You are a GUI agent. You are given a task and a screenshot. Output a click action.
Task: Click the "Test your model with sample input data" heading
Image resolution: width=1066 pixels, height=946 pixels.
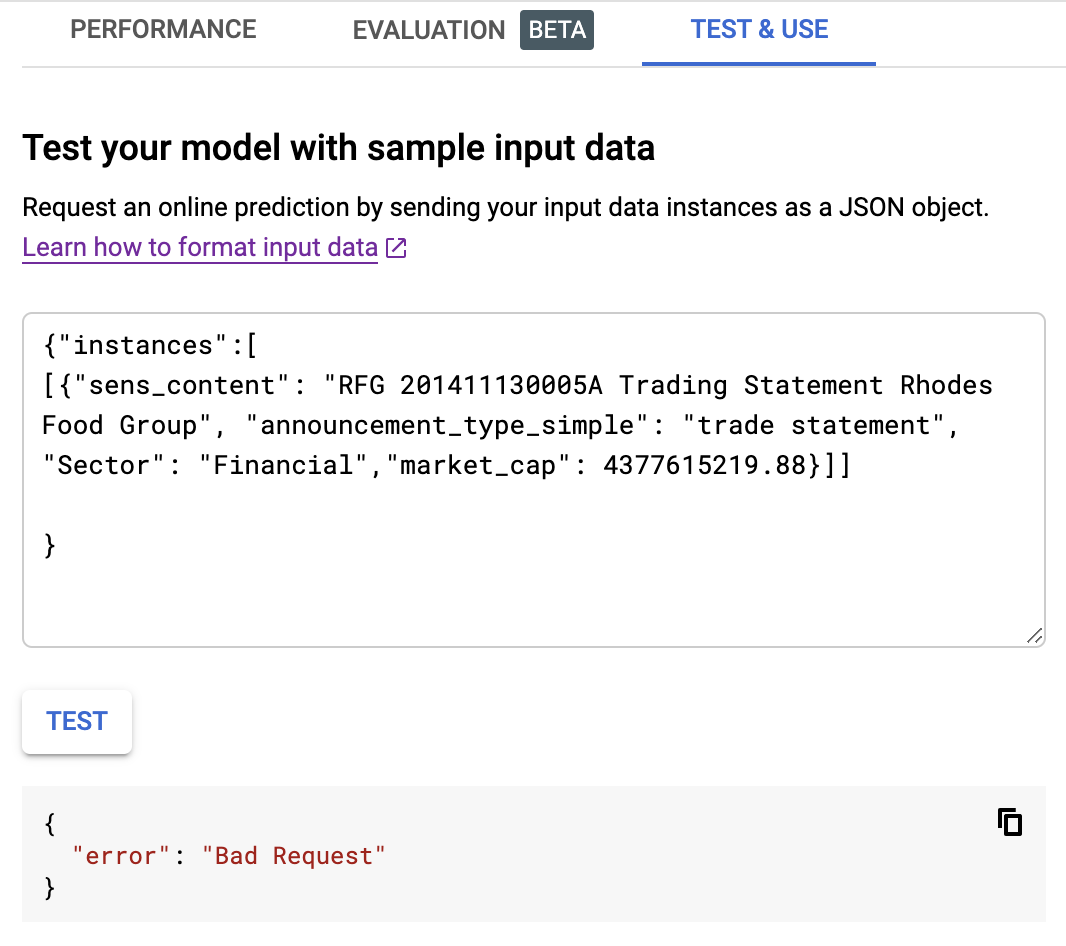click(338, 149)
